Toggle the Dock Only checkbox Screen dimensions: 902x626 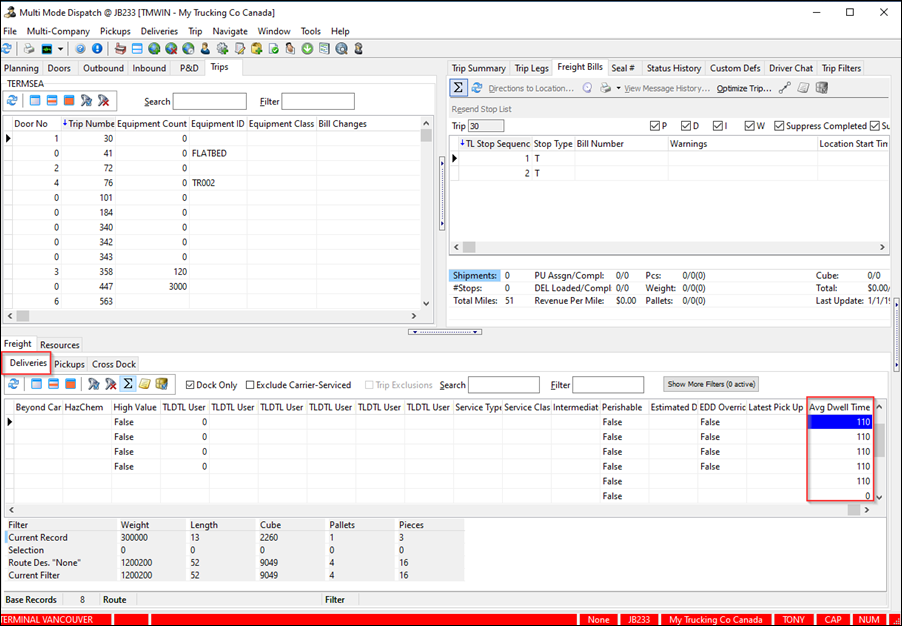(x=191, y=385)
